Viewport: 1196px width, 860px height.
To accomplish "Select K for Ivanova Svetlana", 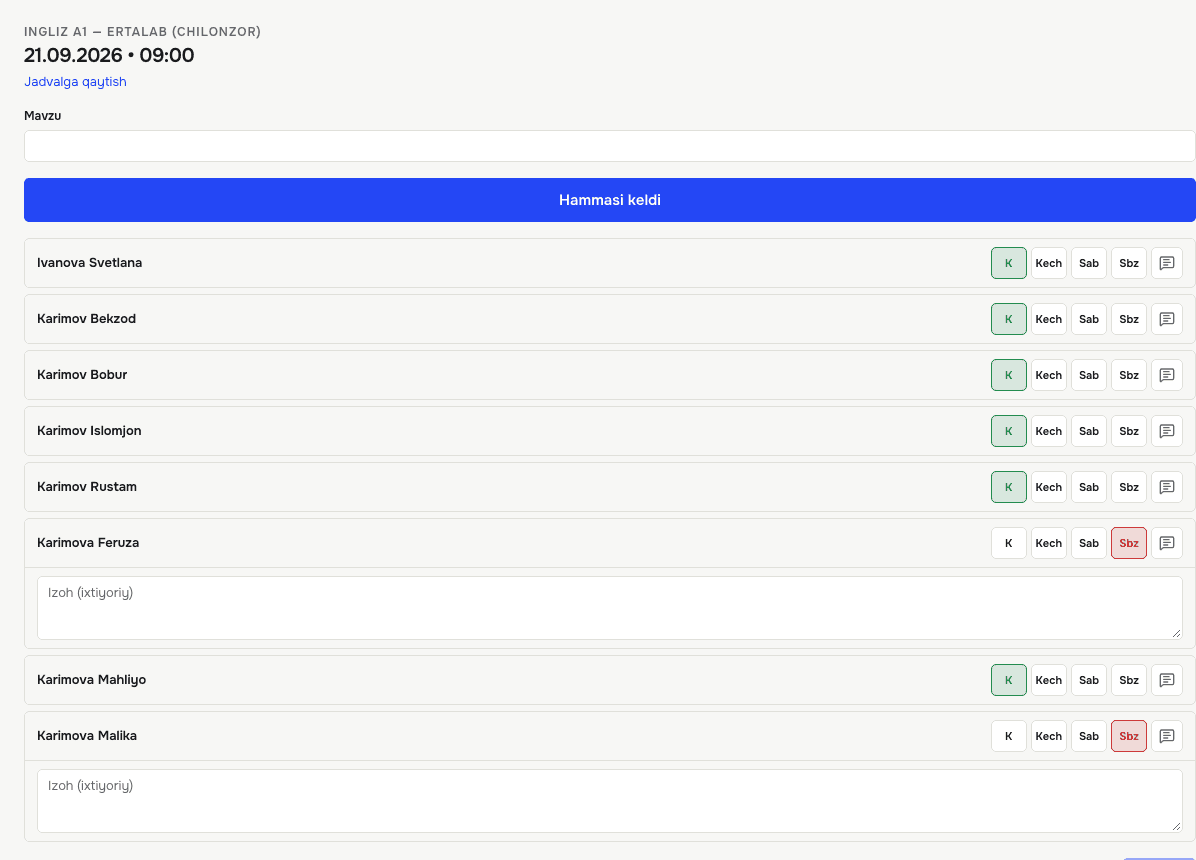I will (x=1008, y=263).
